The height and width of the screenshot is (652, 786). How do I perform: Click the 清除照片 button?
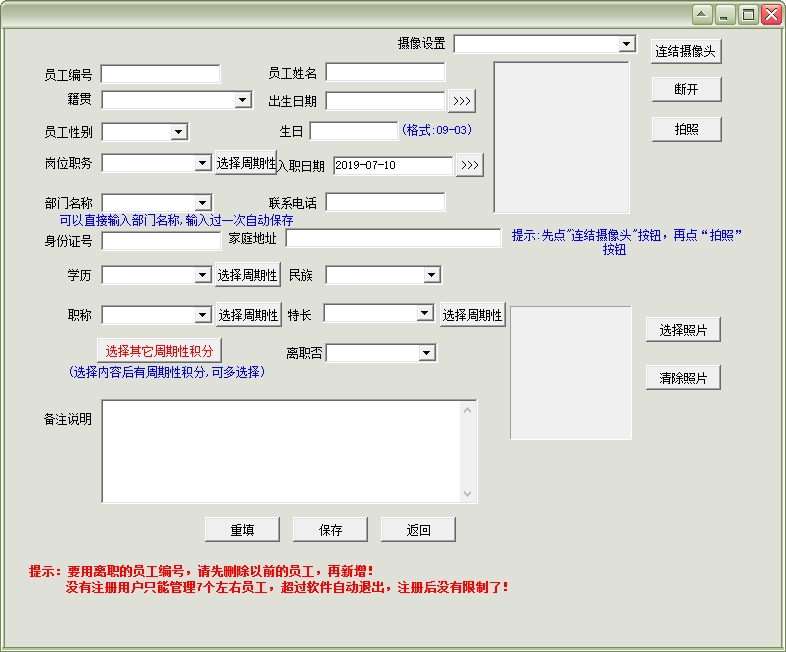(683, 378)
